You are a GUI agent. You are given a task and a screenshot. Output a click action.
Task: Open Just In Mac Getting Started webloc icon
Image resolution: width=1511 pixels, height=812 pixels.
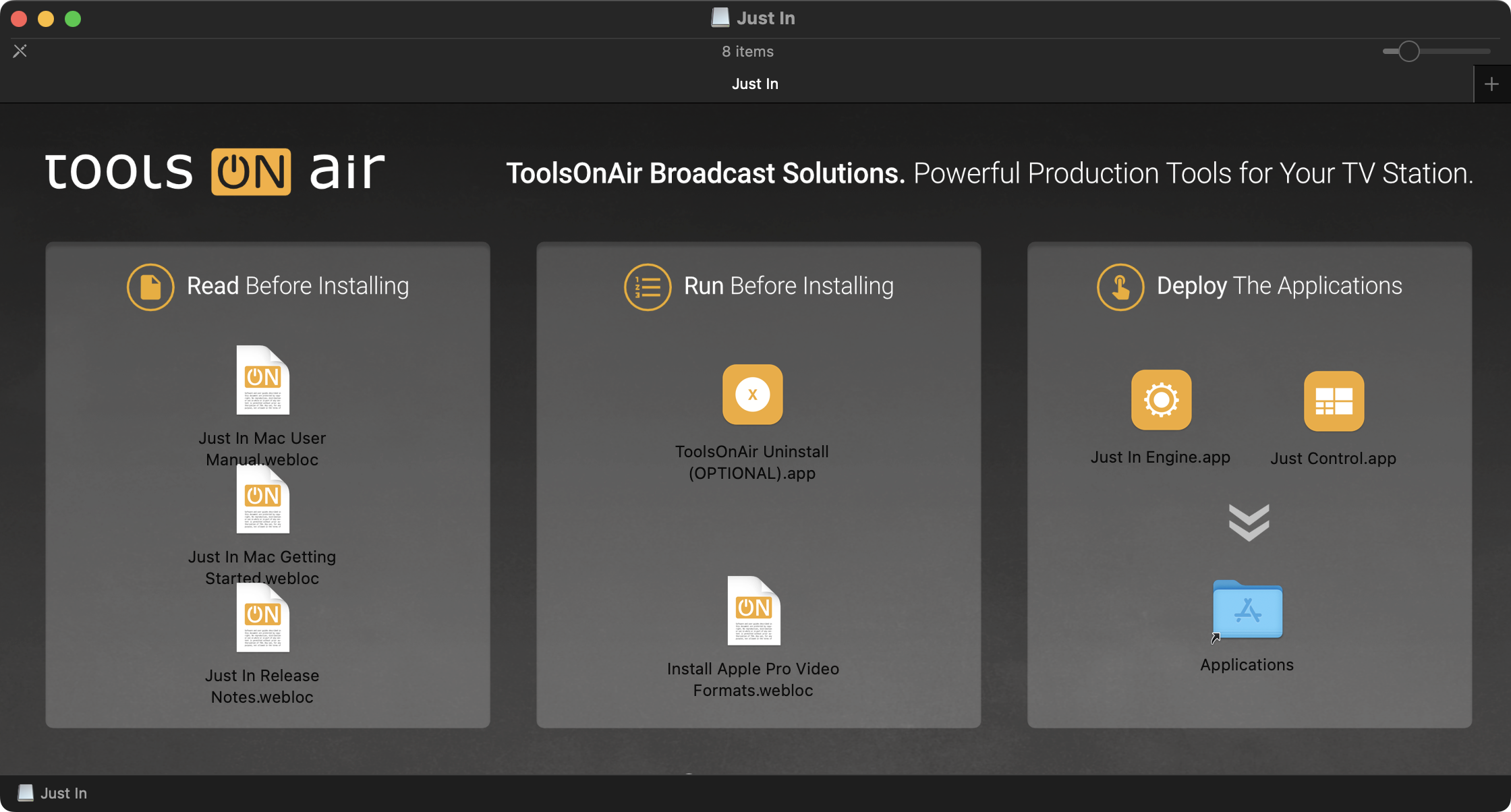pos(262,499)
